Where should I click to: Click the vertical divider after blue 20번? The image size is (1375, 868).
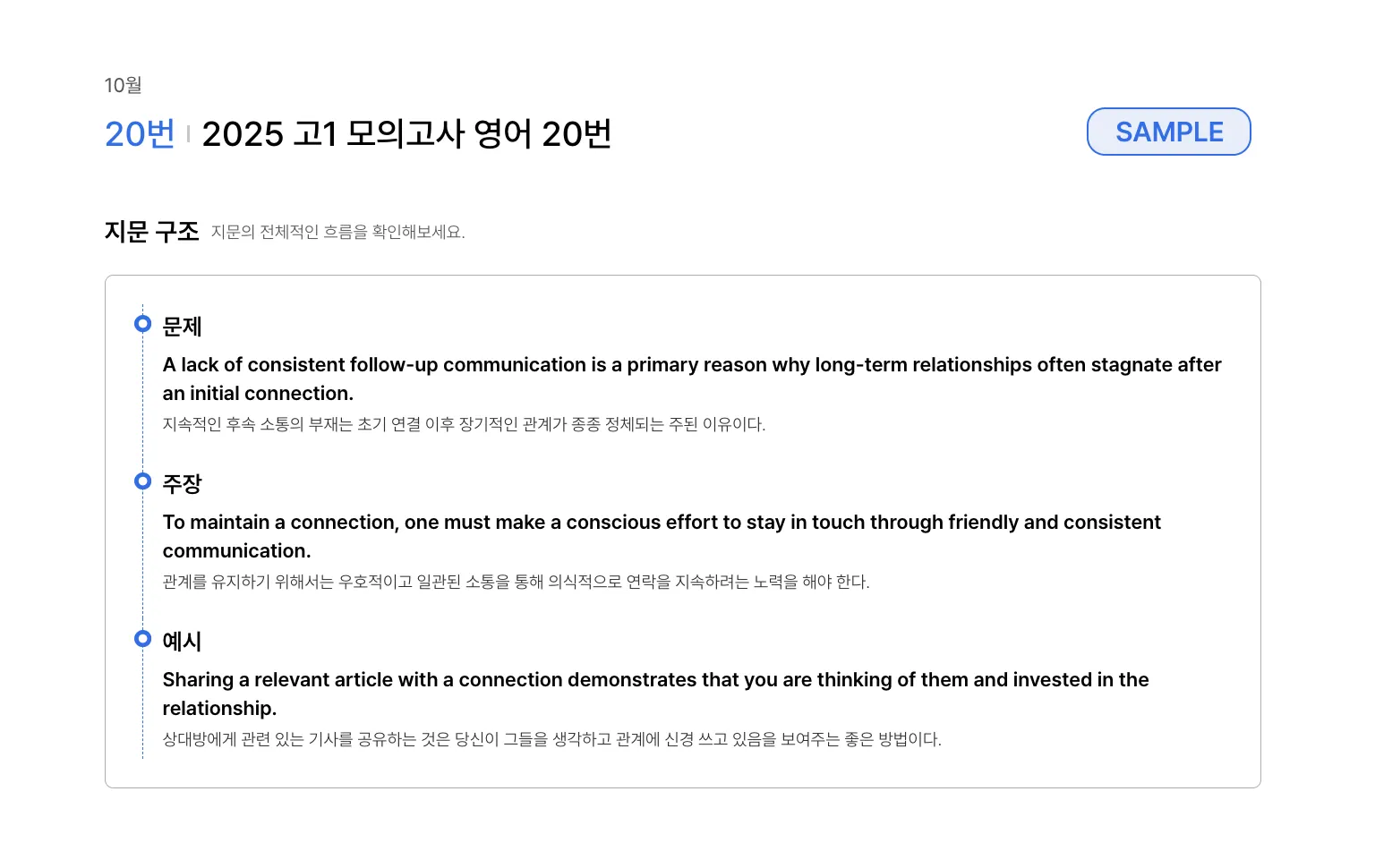(x=188, y=134)
